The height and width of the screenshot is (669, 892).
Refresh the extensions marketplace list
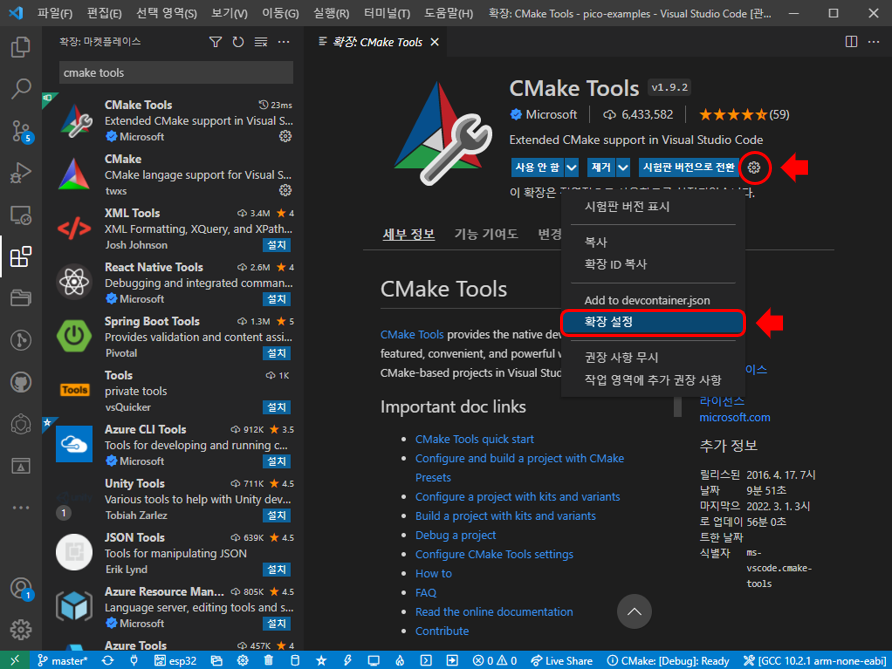pyautogui.click(x=238, y=42)
